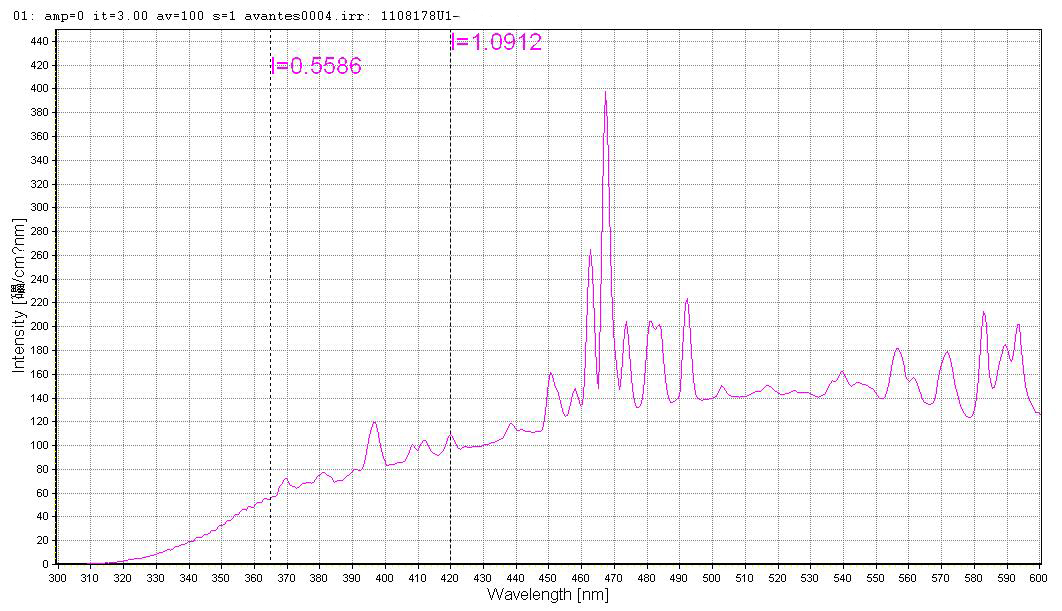This screenshot has width=1062, height=611.
Task: Click the spectrum peak near 397 nm
Action: [374, 423]
